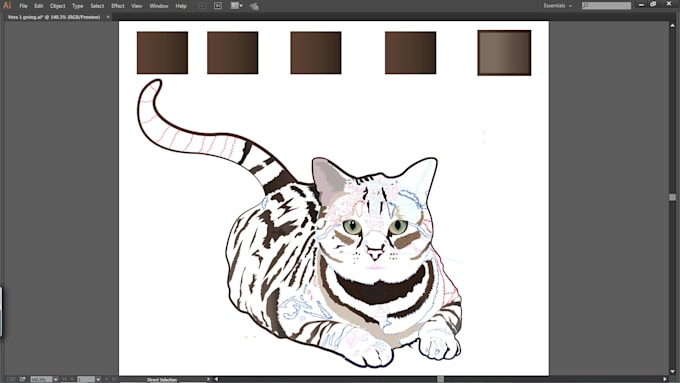Click the Illustrator Ai logo icon
This screenshot has height=383, width=680.
(7, 6)
